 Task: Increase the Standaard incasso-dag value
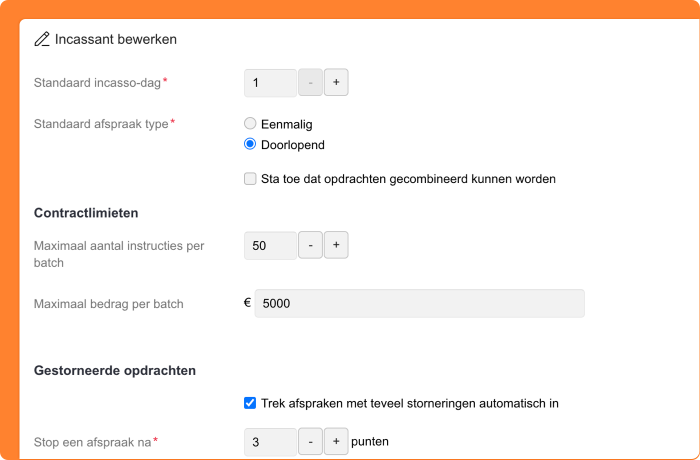tap(336, 83)
